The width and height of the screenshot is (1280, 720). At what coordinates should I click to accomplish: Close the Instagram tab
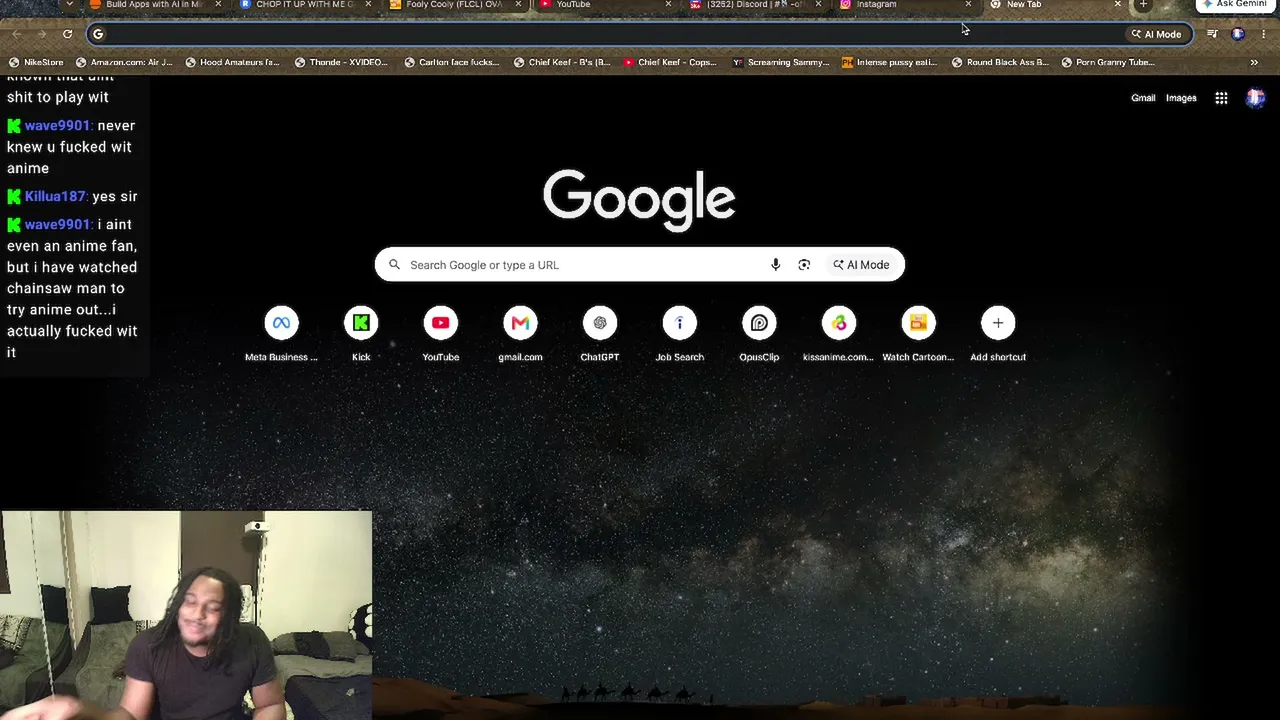click(x=968, y=4)
